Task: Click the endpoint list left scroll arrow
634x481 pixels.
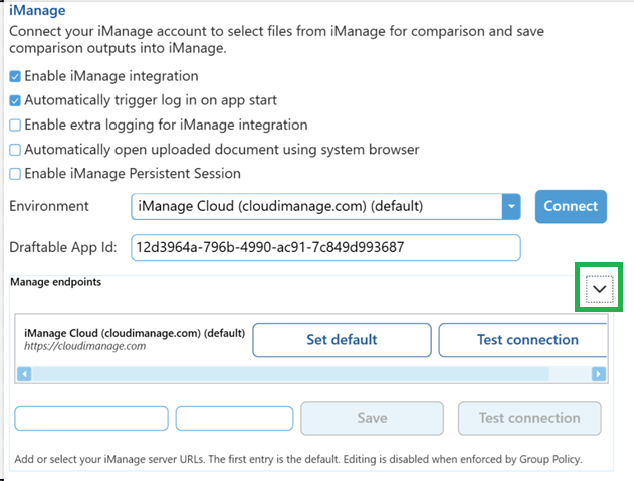Action: pos(24,374)
